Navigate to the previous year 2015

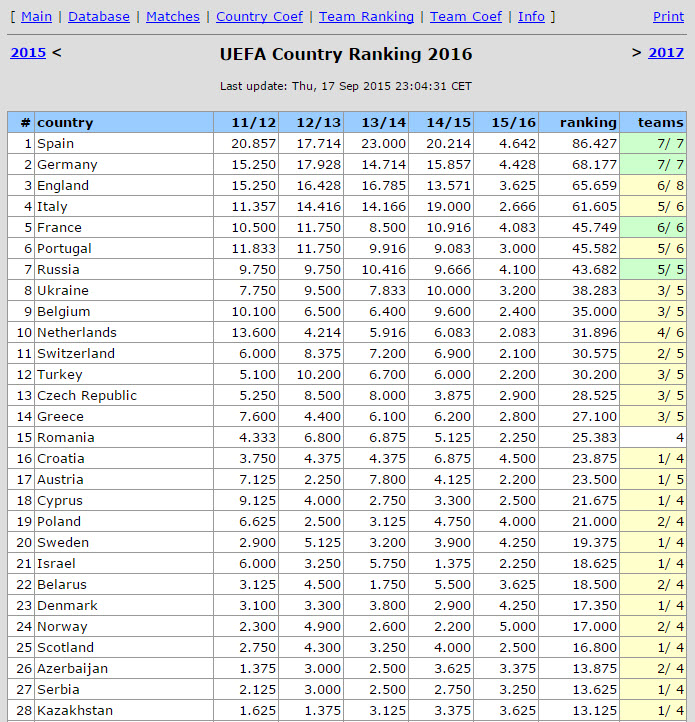tap(28, 53)
